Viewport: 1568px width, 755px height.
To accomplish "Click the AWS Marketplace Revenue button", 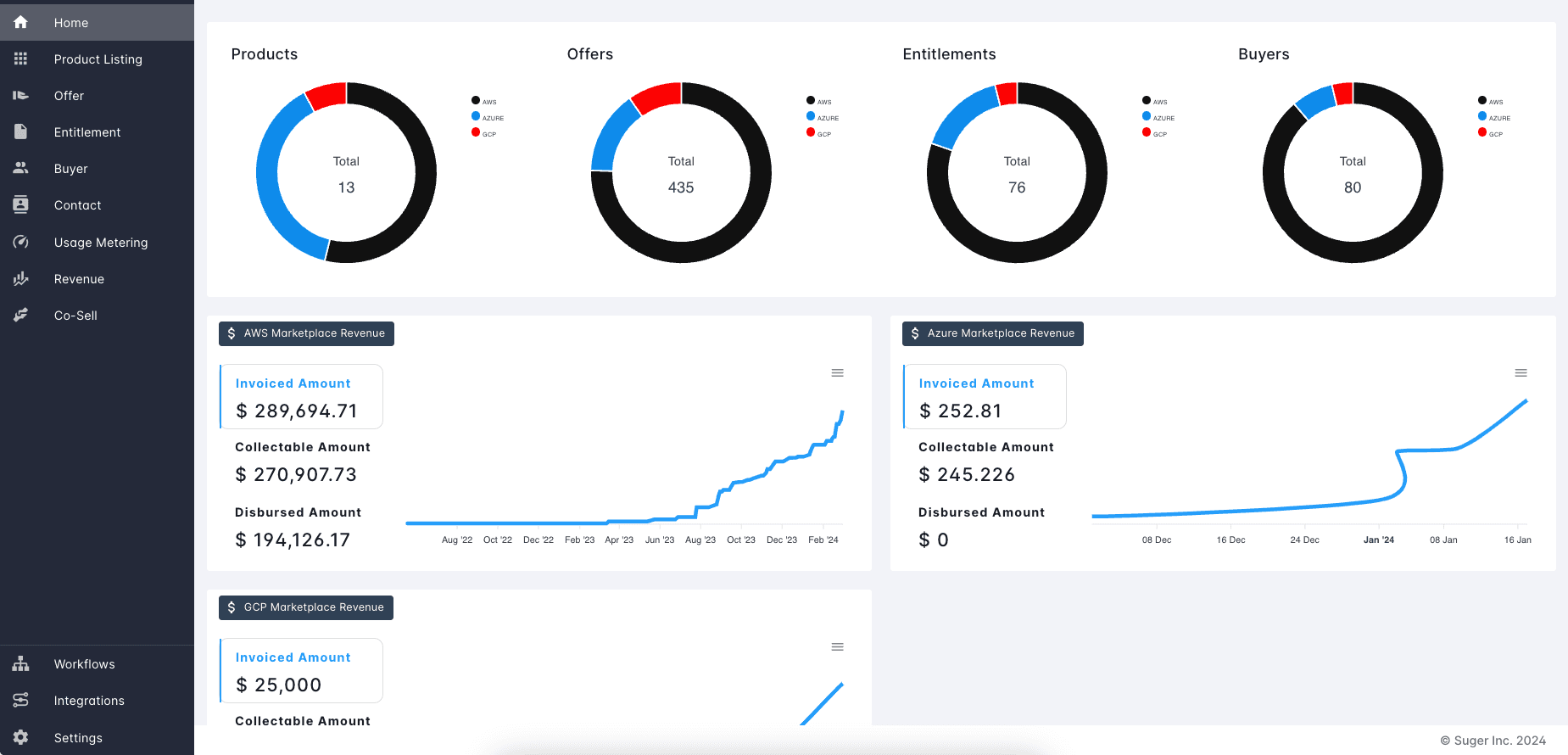I will click(x=306, y=333).
